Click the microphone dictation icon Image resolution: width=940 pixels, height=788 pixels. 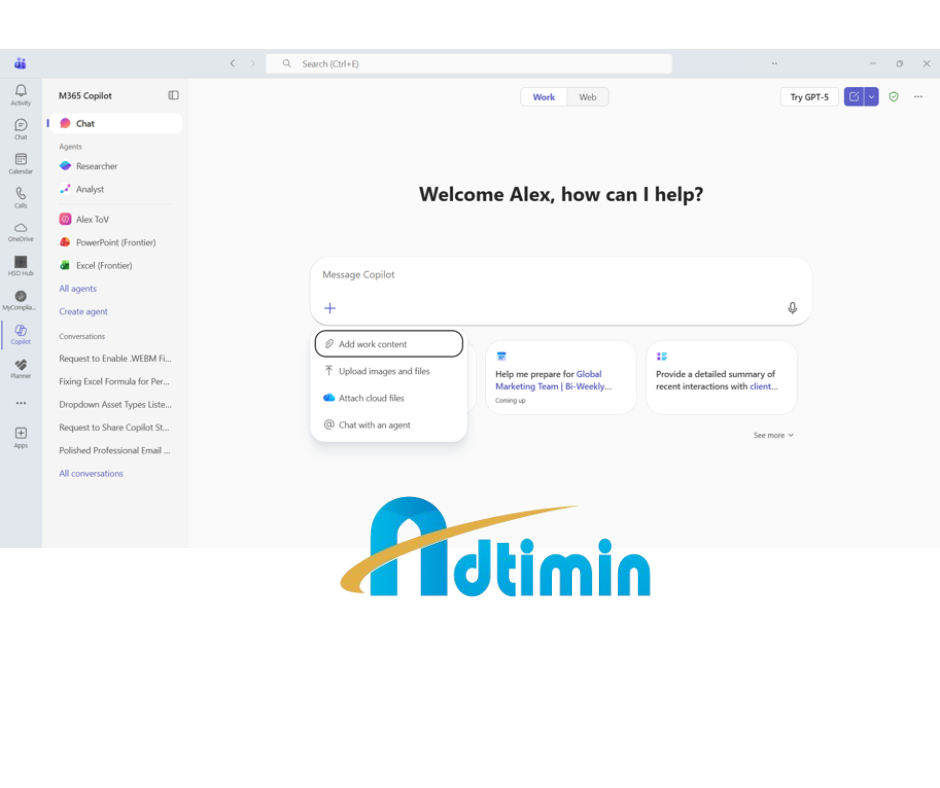coord(792,308)
